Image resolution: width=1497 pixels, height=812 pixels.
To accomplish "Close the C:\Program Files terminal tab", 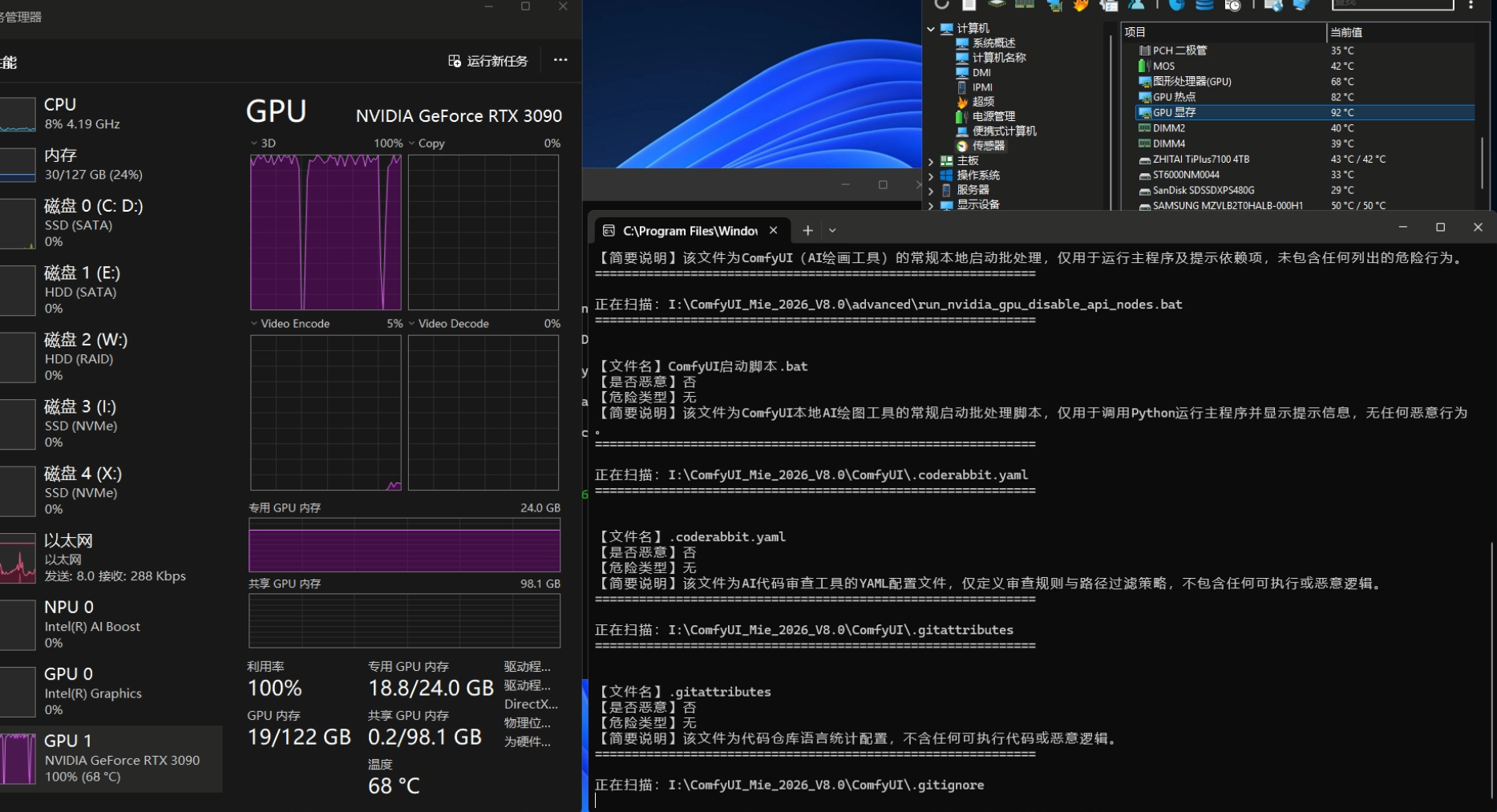I will coord(774,231).
